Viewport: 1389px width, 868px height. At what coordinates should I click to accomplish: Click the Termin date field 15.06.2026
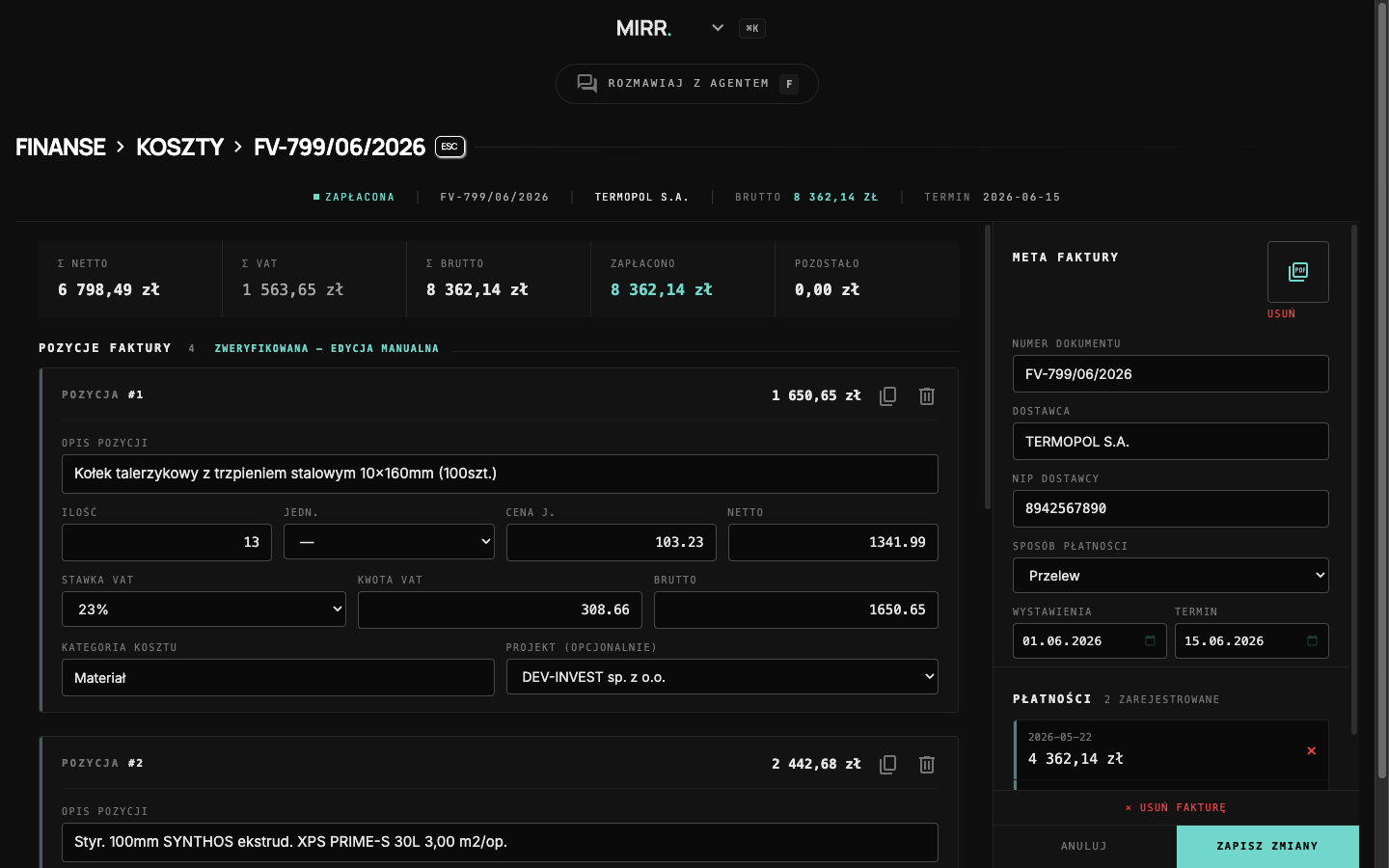[x=1252, y=641]
